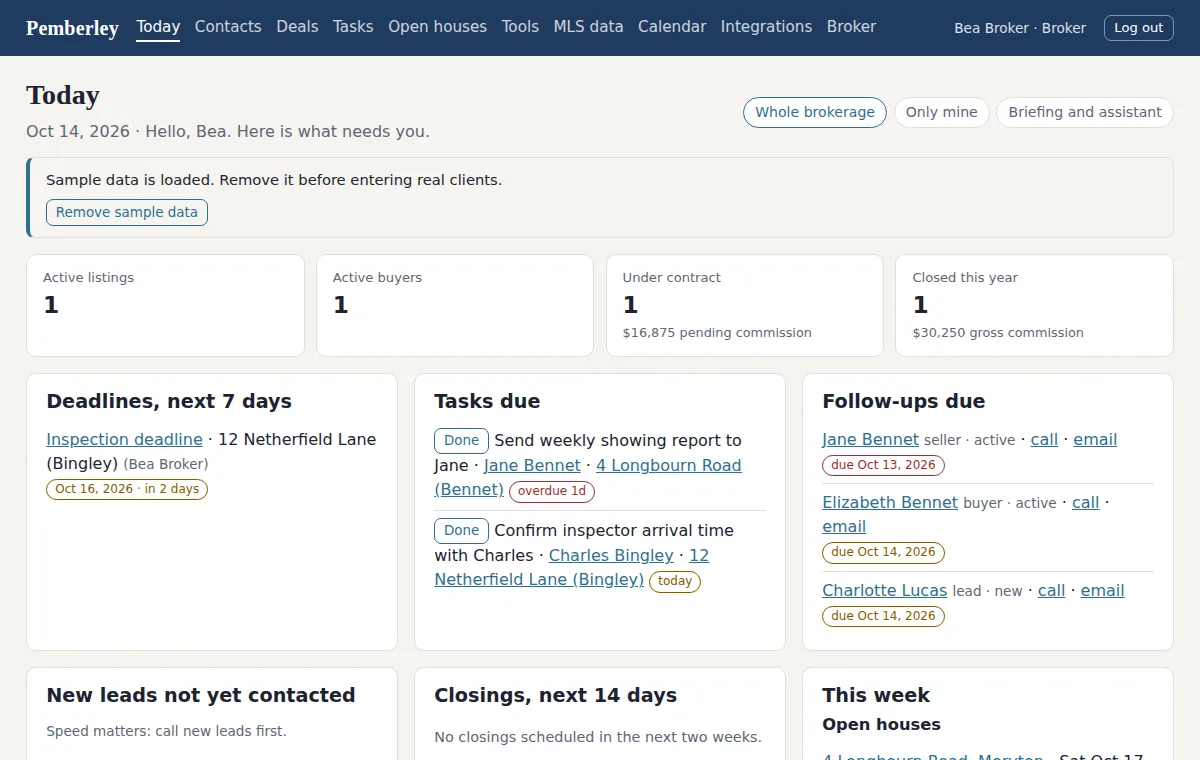Open the Tools menu item
The image size is (1200, 760).
pyautogui.click(x=520, y=27)
